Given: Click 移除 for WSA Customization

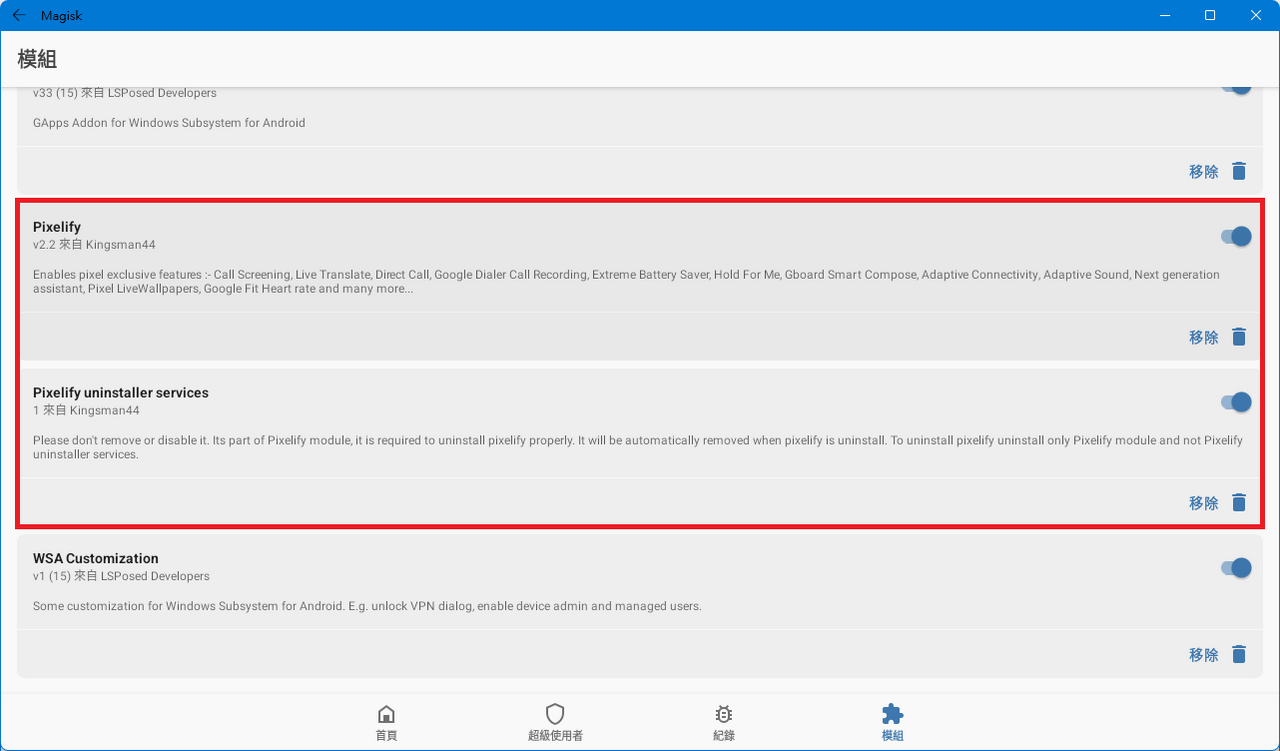Looking at the screenshot, I should [x=1218, y=655].
